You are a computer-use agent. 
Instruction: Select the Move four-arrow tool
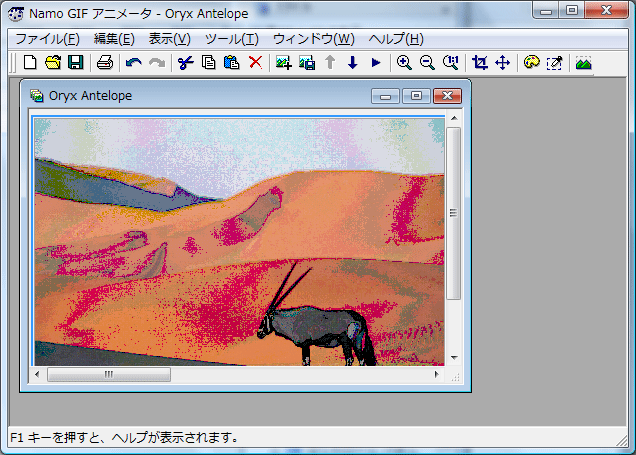pyautogui.click(x=503, y=63)
